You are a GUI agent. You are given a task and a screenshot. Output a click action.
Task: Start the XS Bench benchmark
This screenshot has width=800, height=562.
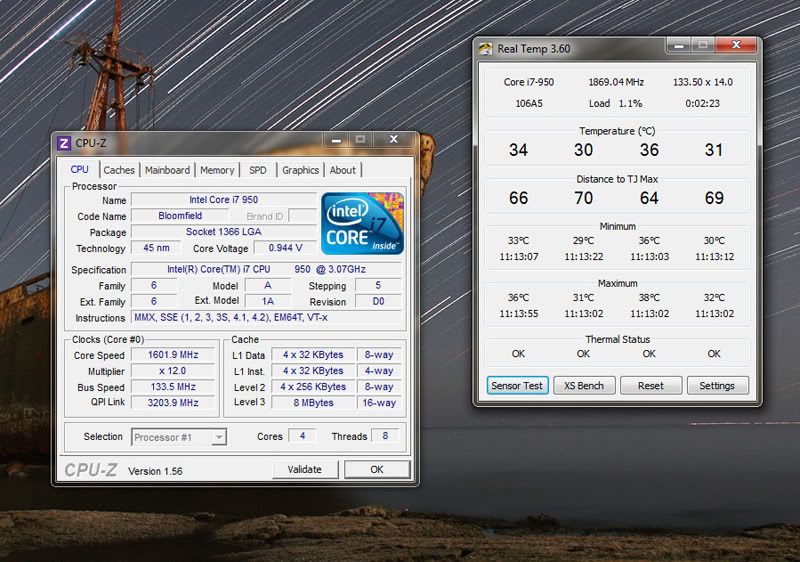click(584, 385)
